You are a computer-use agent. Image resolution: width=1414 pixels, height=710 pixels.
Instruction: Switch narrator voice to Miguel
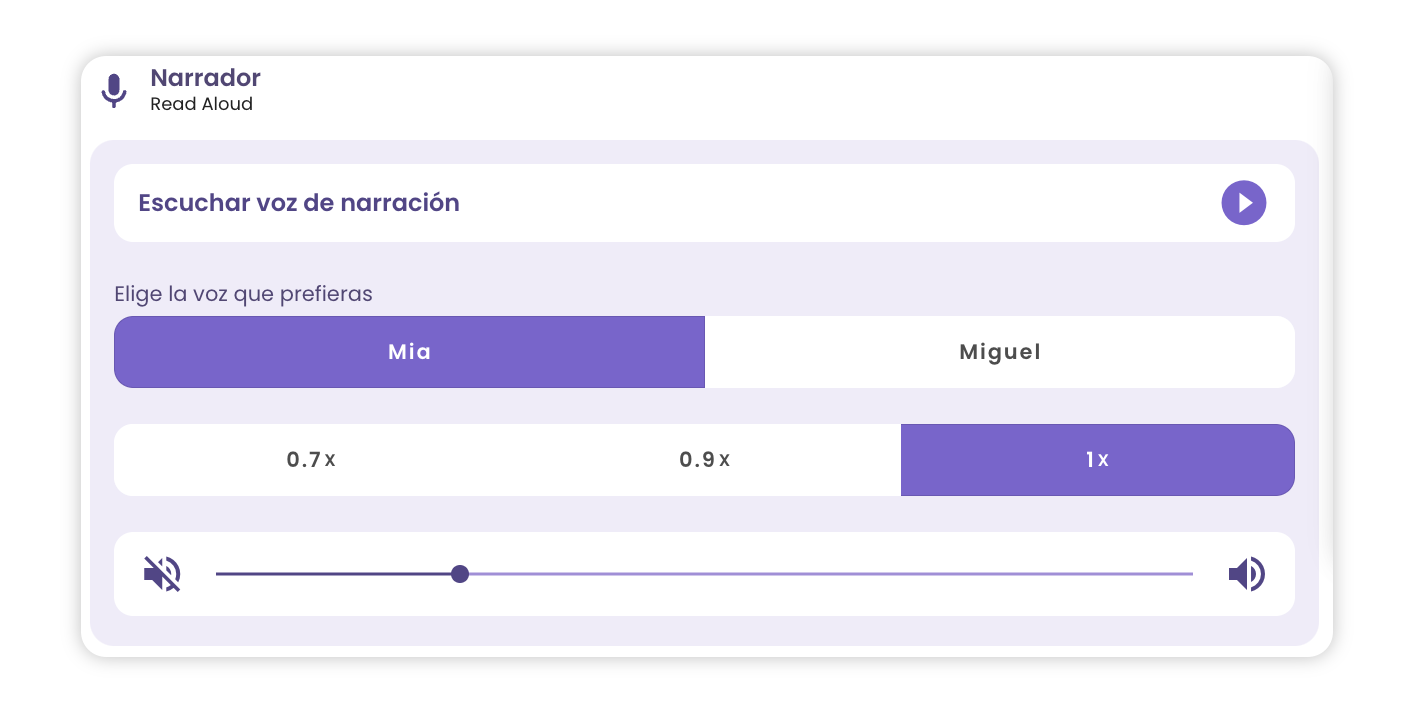pyautogui.click(x=1000, y=352)
